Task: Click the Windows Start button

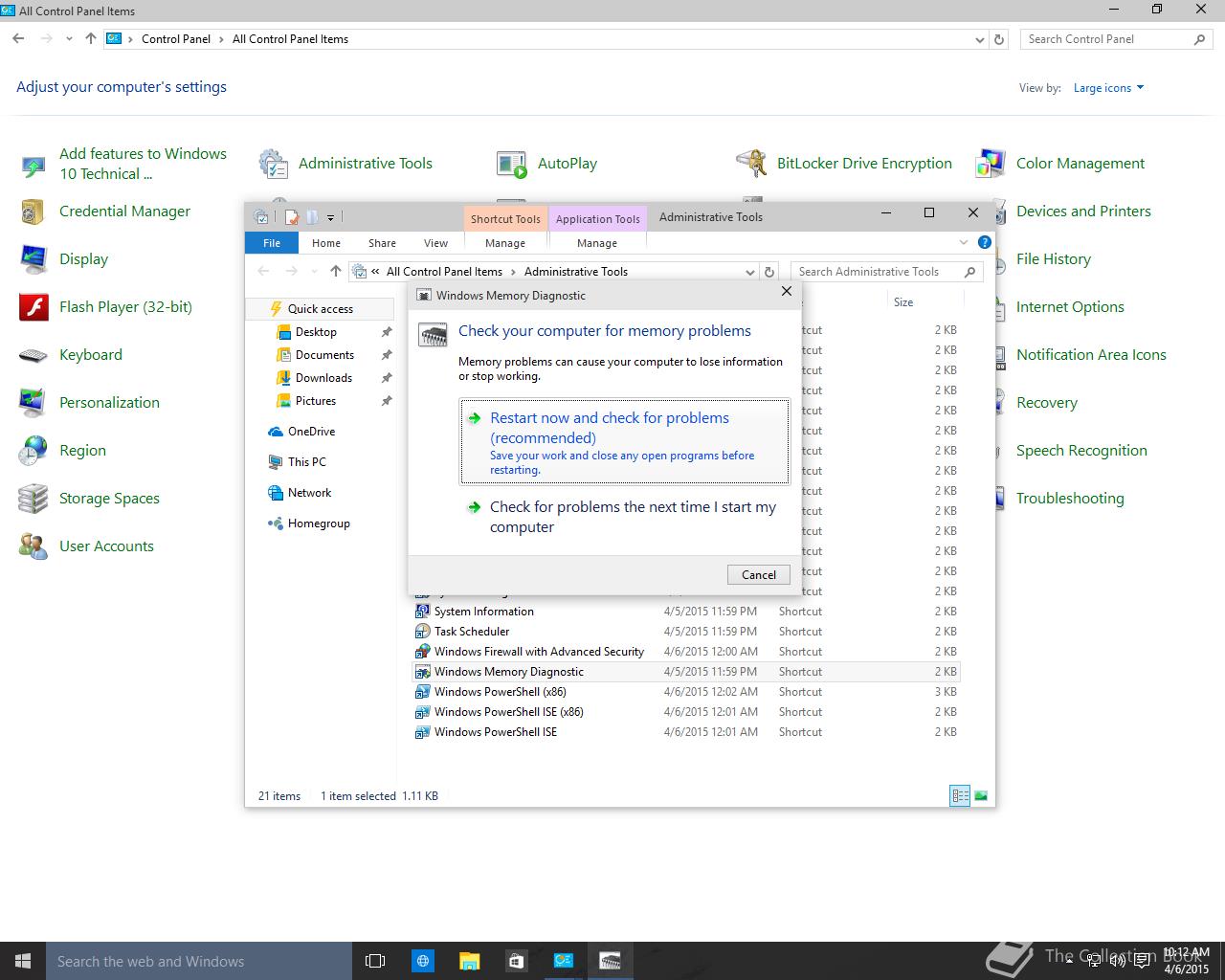Action: 23,961
